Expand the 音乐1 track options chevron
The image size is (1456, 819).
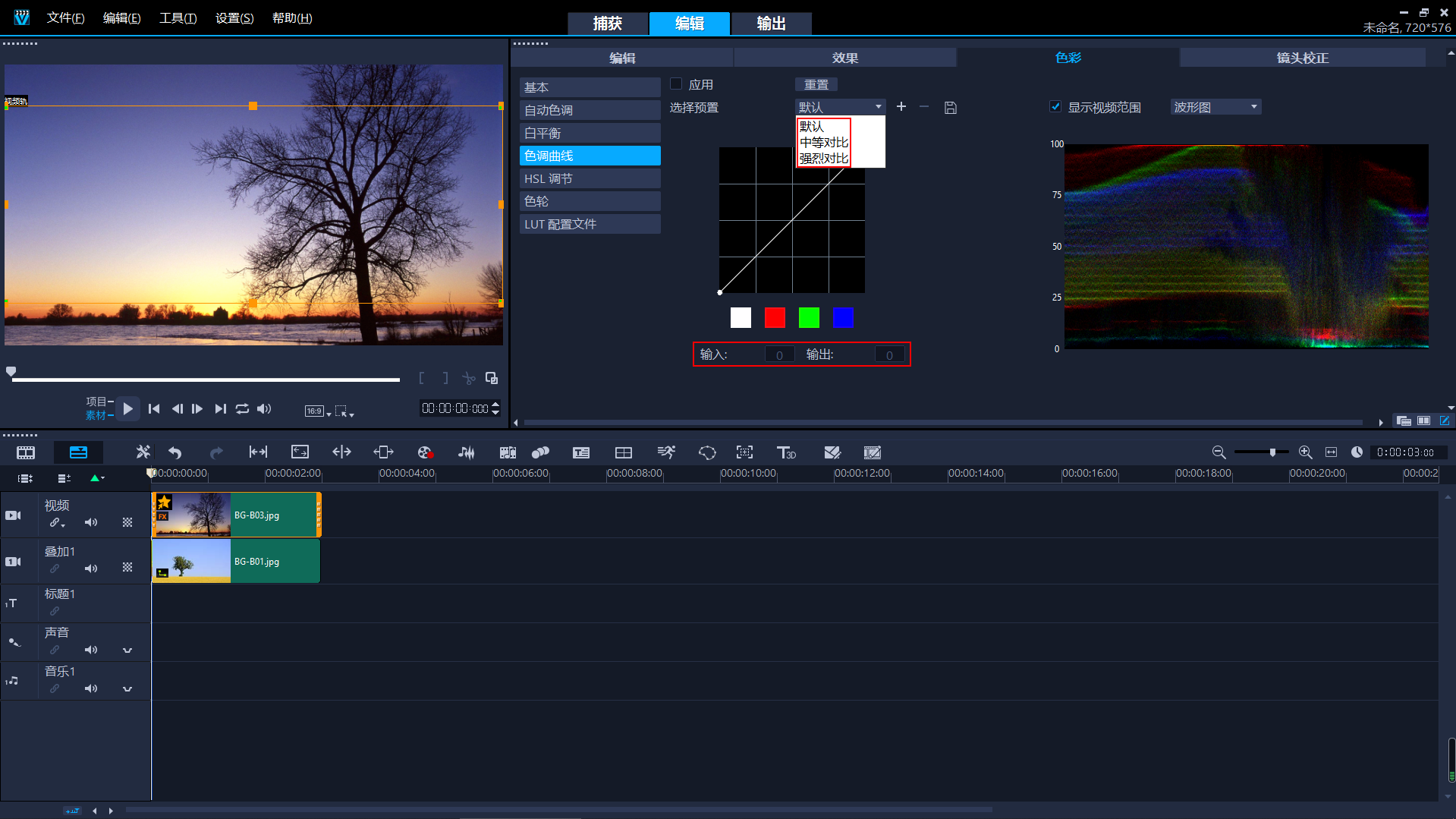(127, 688)
